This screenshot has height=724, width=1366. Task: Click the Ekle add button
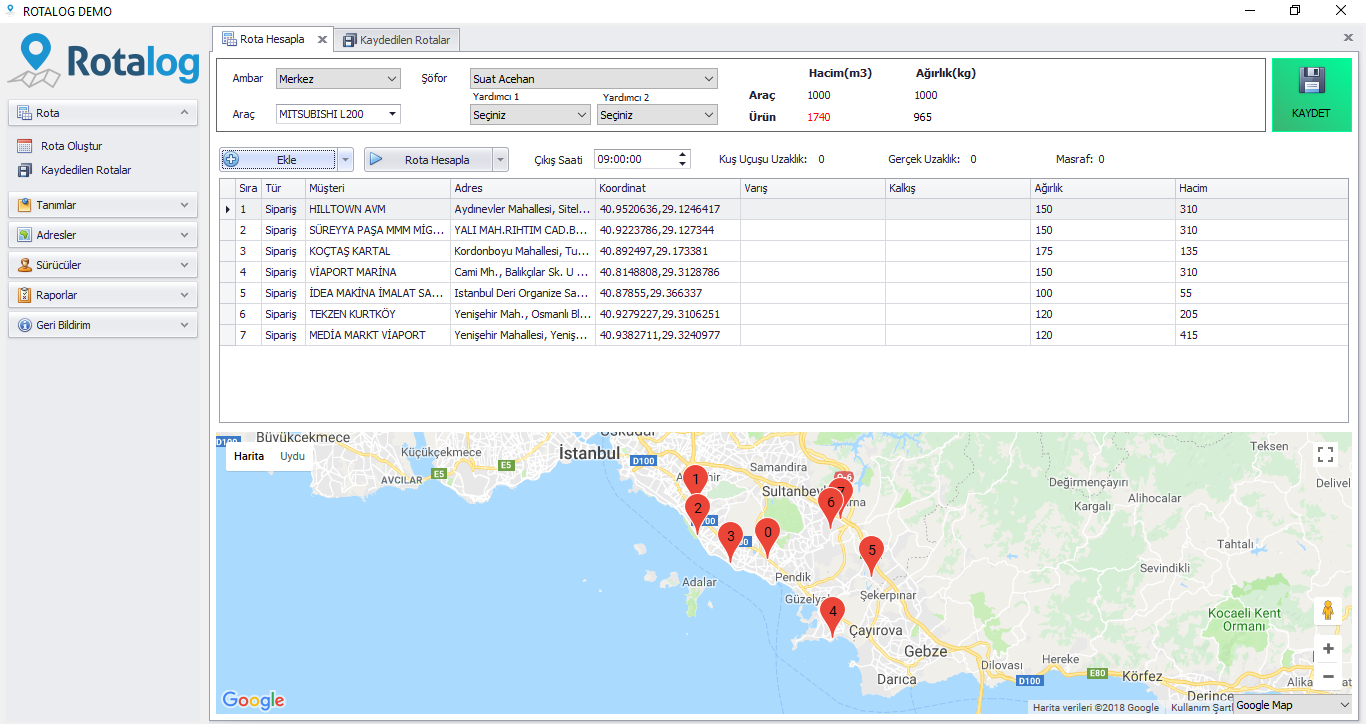point(279,160)
